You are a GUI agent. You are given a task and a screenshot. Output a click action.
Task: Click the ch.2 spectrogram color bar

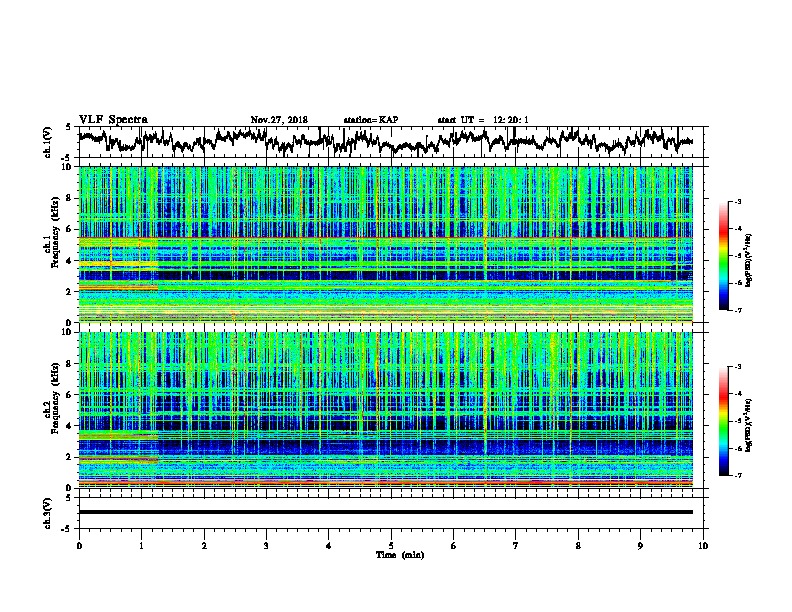(723, 421)
